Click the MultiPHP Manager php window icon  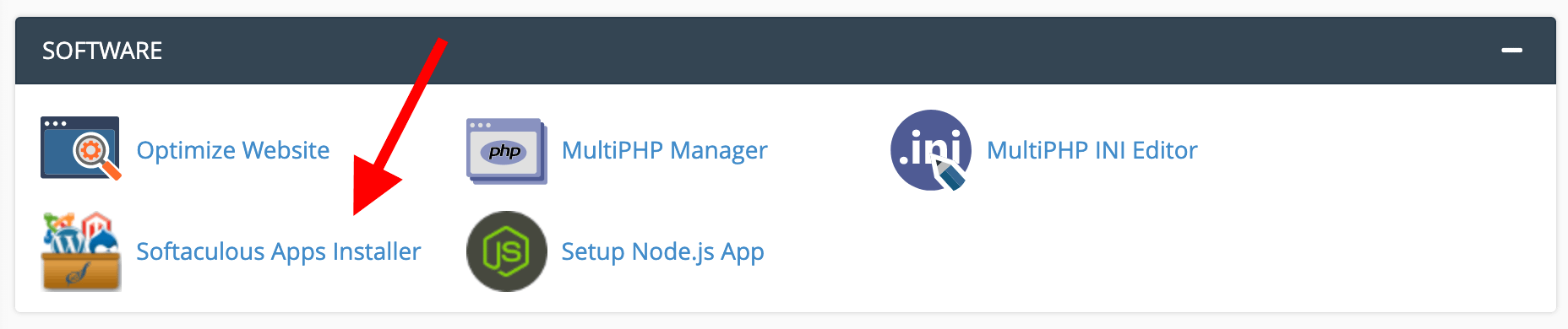(x=507, y=151)
